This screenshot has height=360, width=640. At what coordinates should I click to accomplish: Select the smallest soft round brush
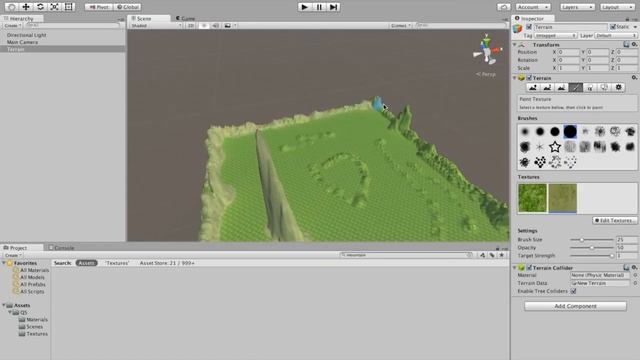pos(525,131)
